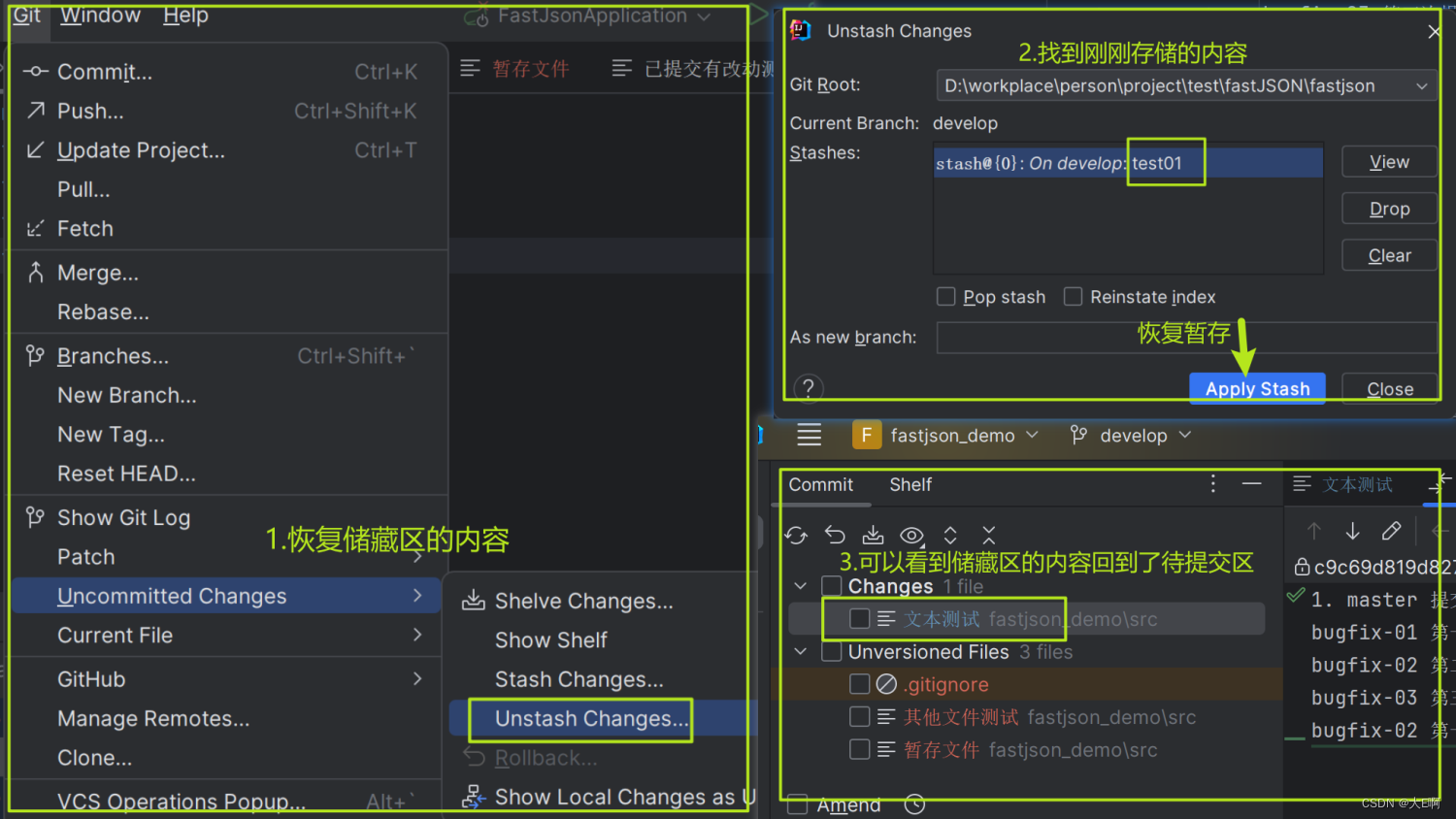Open the Window menu
Image resolution: width=1456 pixels, height=819 pixels.
pos(100,16)
